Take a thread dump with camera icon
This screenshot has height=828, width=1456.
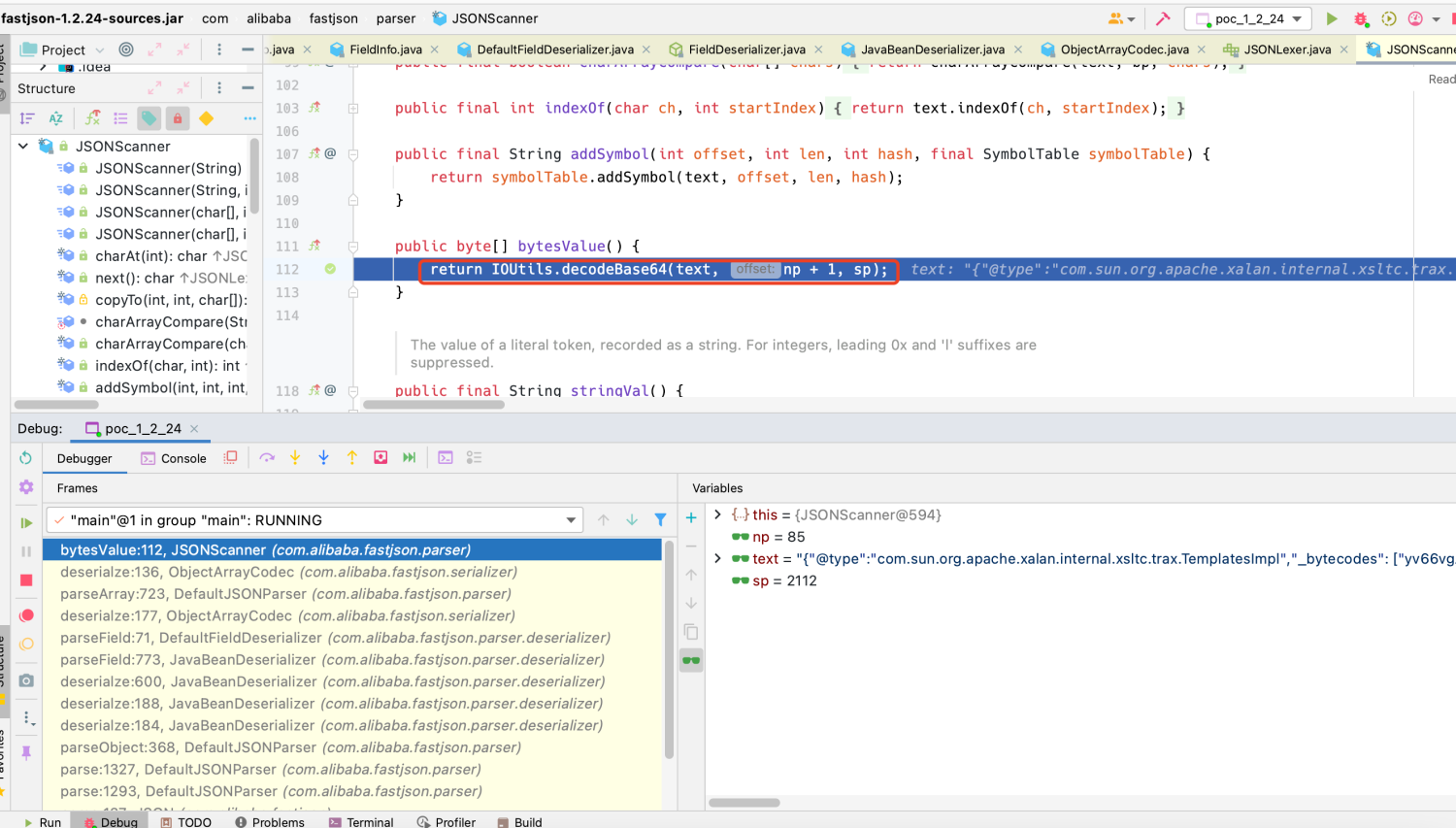26,680
